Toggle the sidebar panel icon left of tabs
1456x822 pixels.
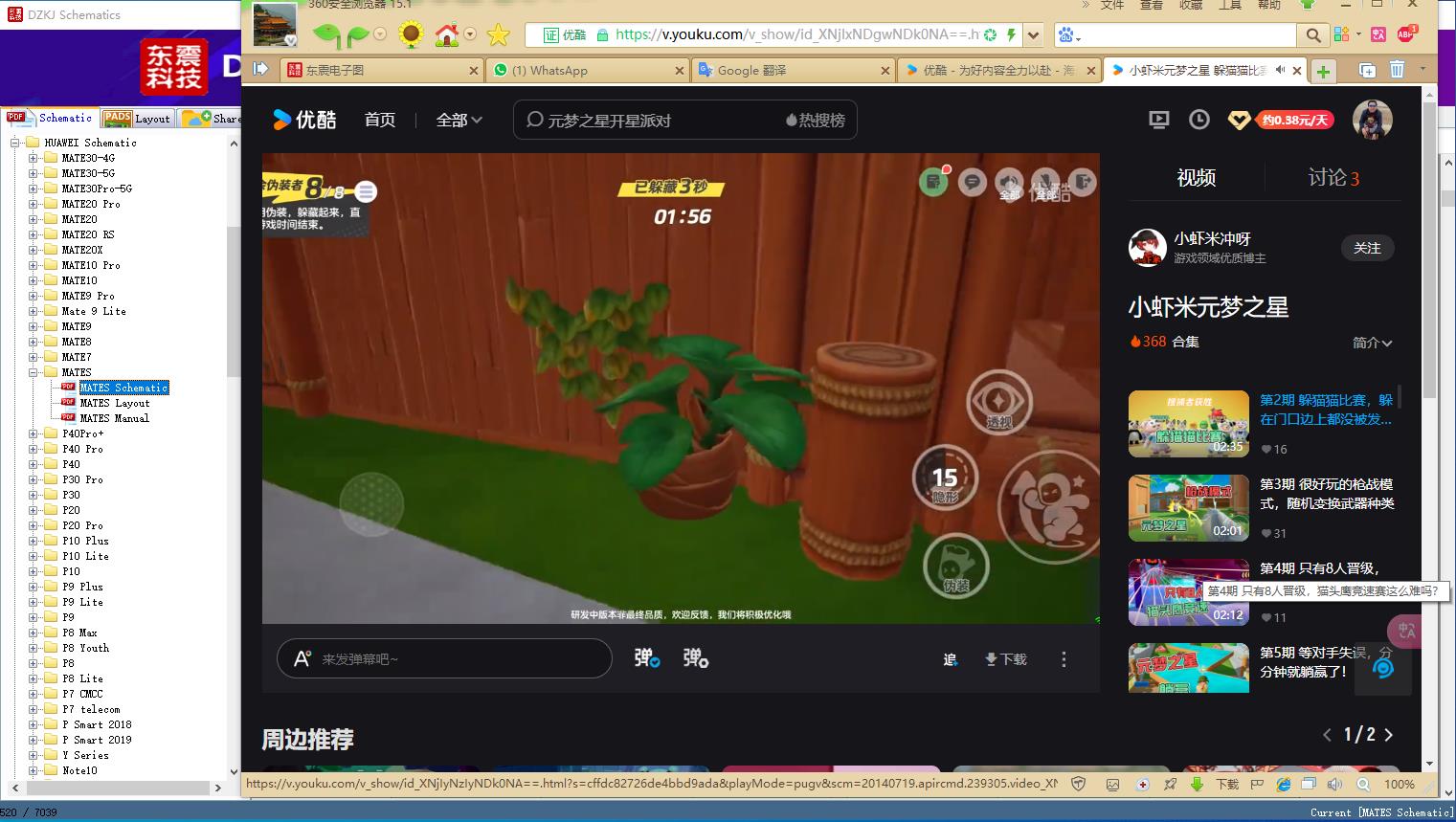tap(260, 69)
